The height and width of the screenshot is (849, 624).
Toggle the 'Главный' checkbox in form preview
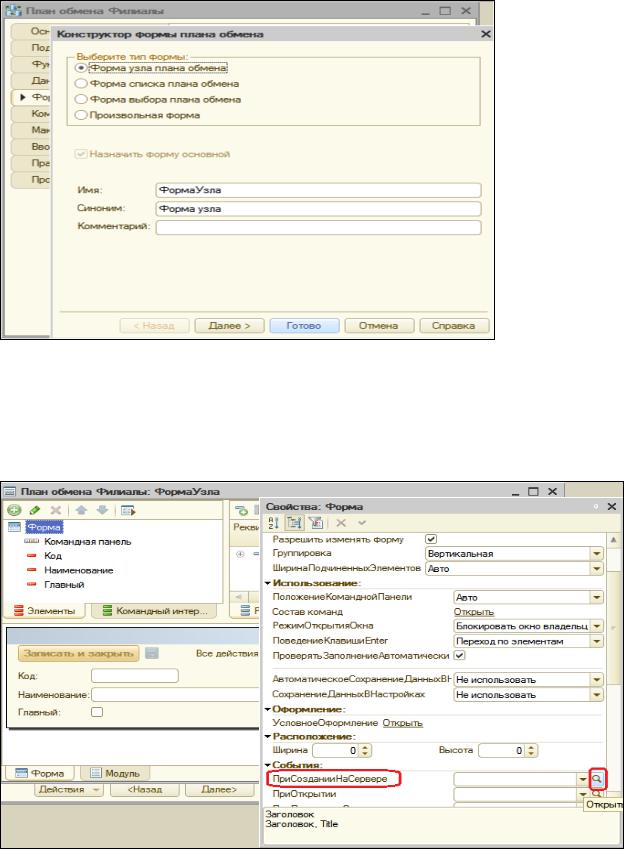pyautogui.click(x=97, y=712)
